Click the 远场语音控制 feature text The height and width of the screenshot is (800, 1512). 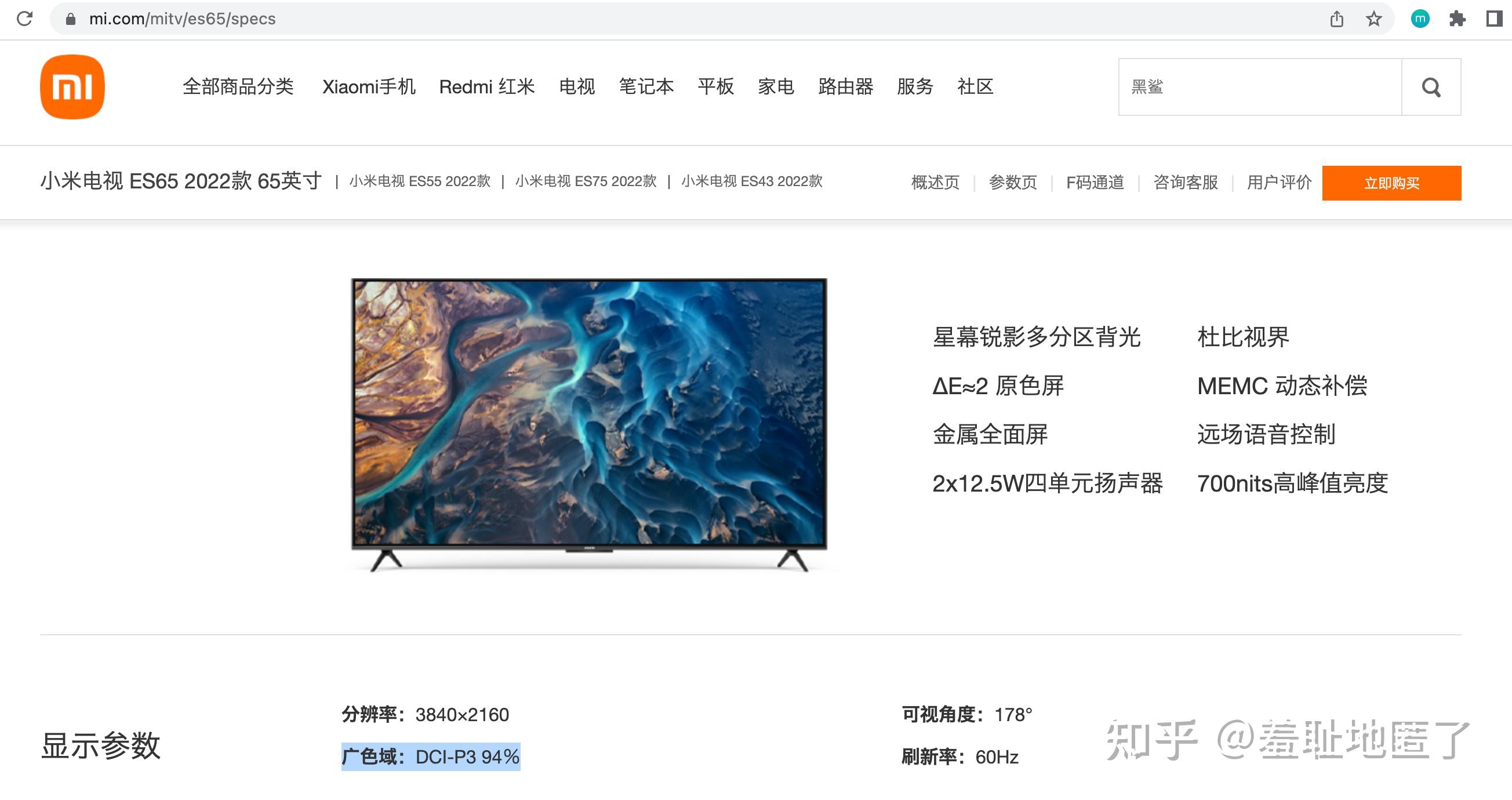[1266, 435]
